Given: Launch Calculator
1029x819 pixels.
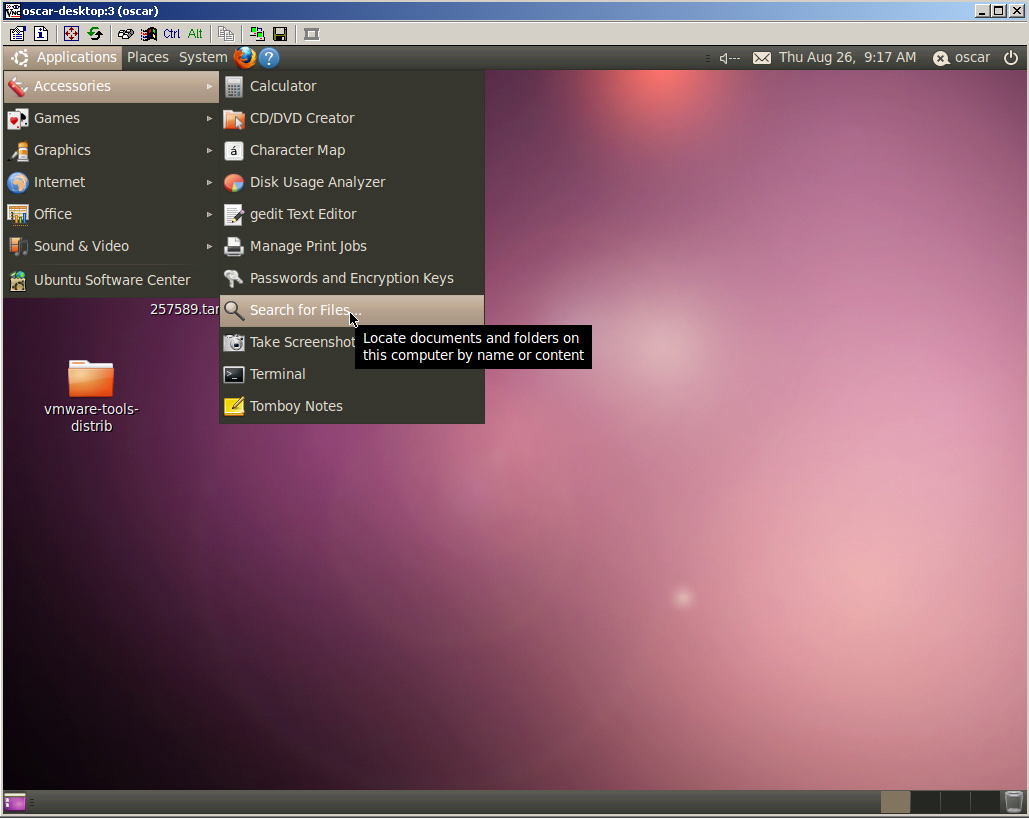Looking at the screenshot, I should (352, 87).
